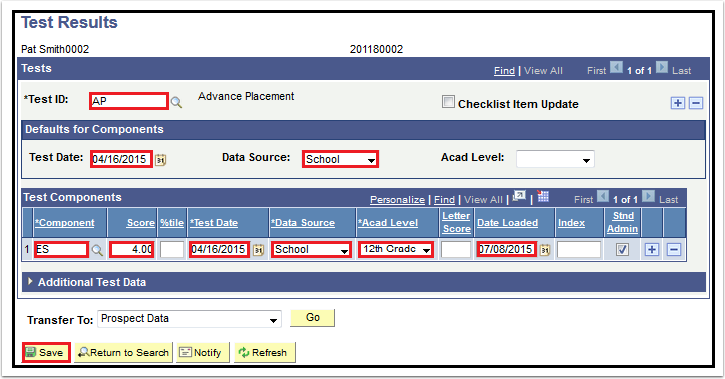
Task: Click Score field showing 4.00
Action: [132, 250]
